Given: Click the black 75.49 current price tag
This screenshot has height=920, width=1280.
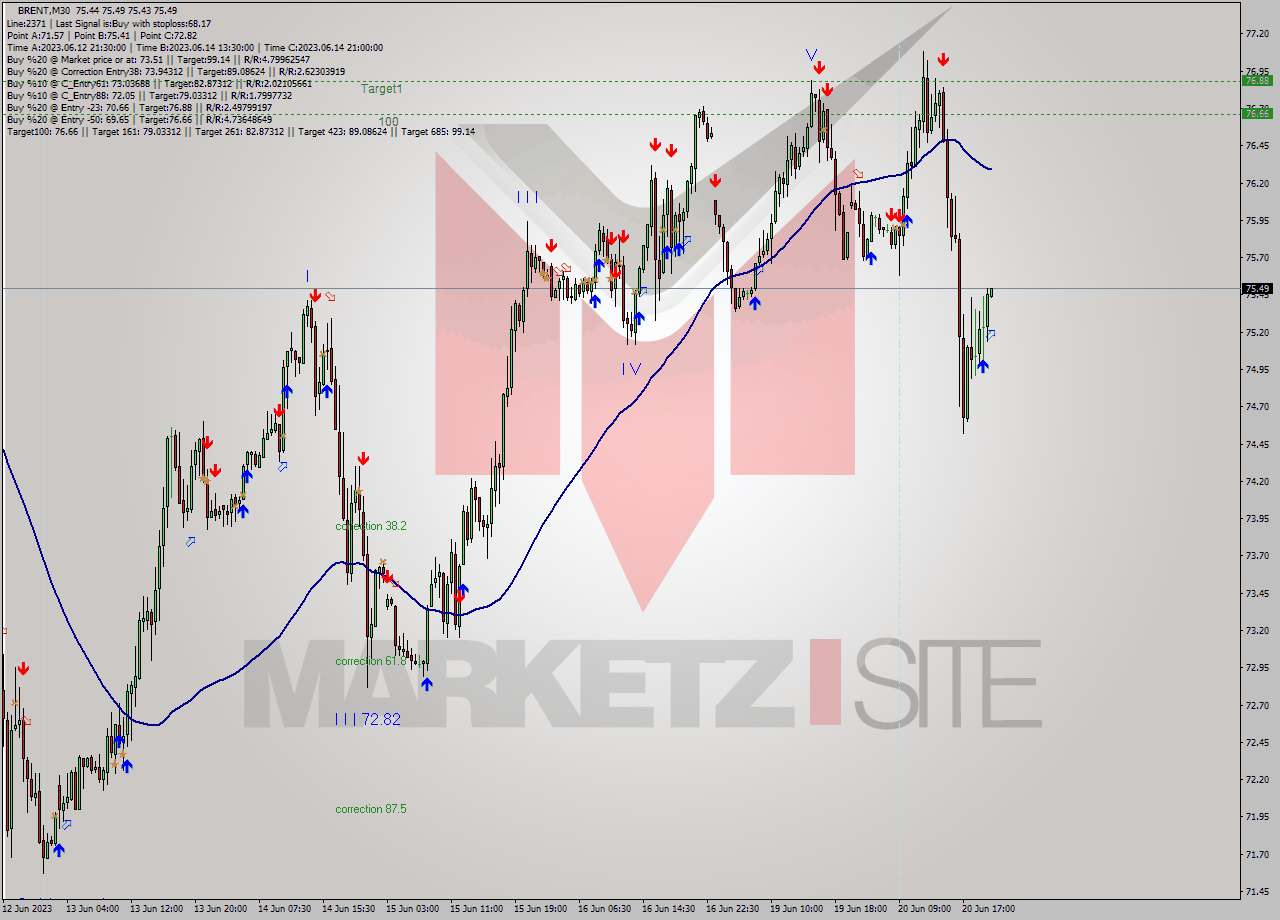Looking at the screenshot, I should (1257, 289).
